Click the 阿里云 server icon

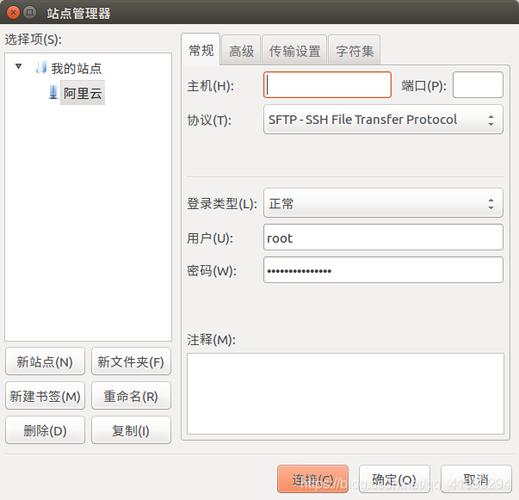[x=53, y=92]
